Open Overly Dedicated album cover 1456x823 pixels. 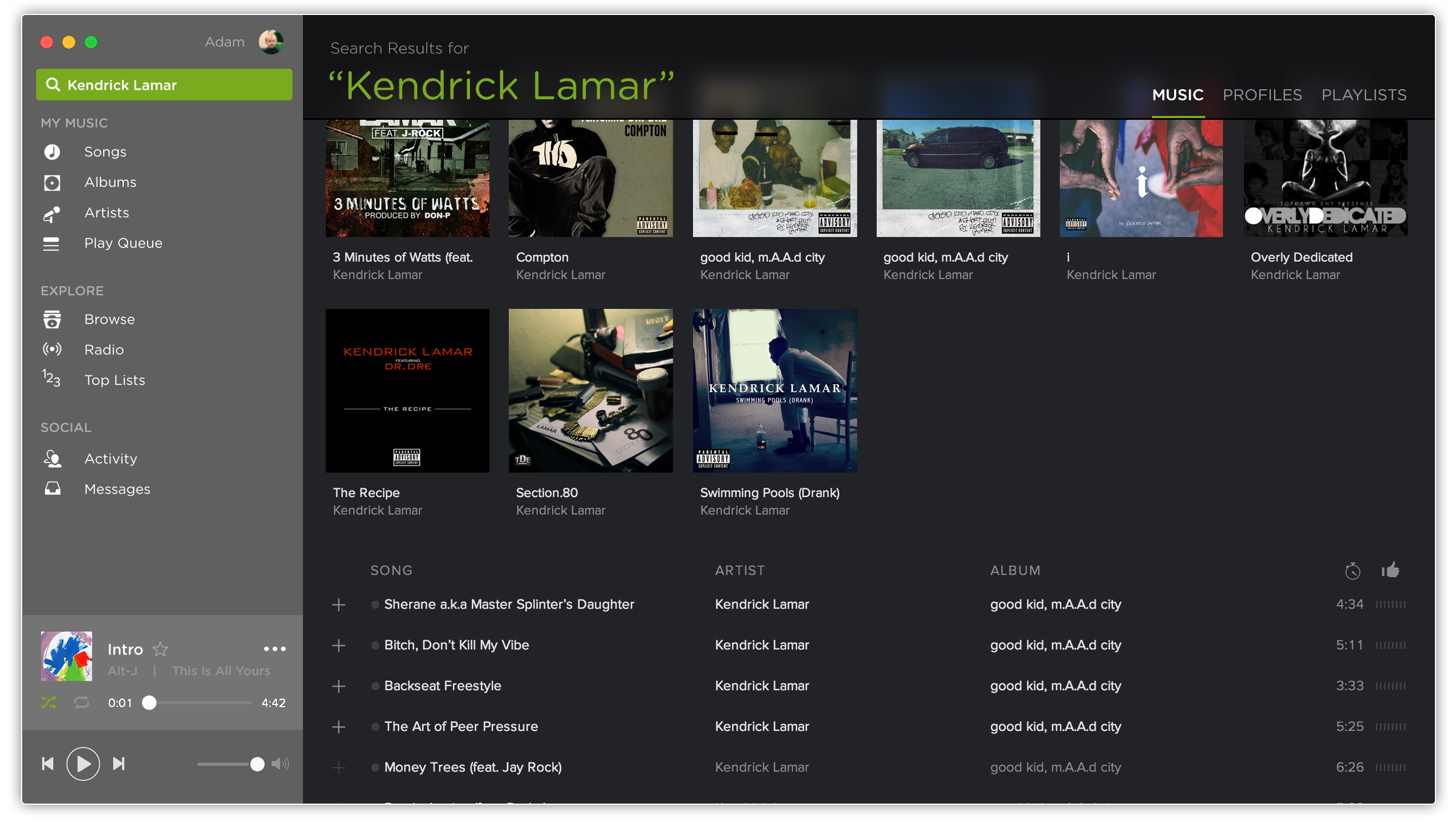pyautogui.click(x=1325, y=178)
